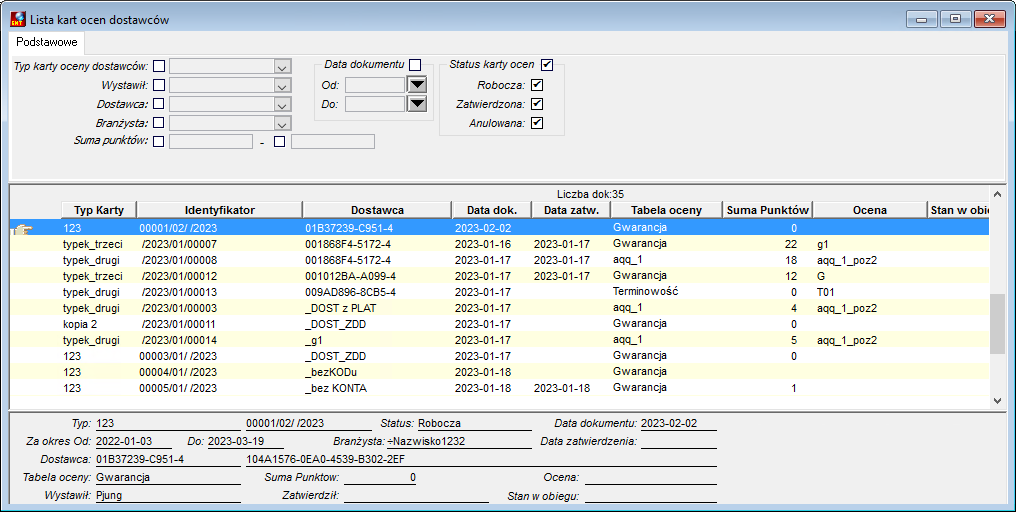Sort by the Ocena column header
This screenshot has width=1017, height=513.
[x=870, y=210]
